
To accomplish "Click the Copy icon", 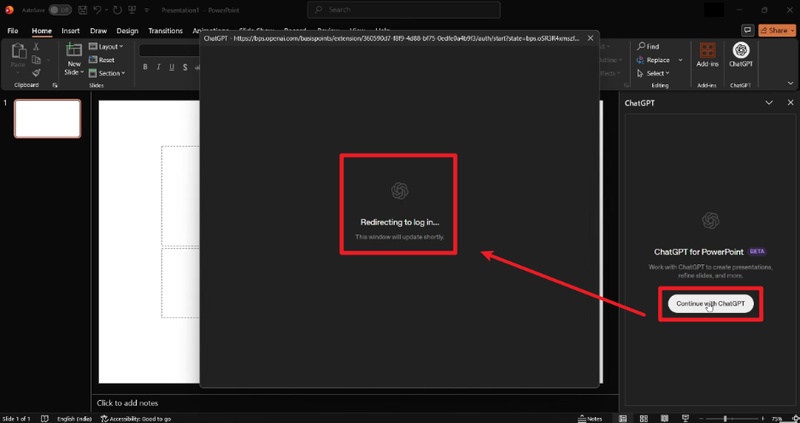I will (36, 60).
